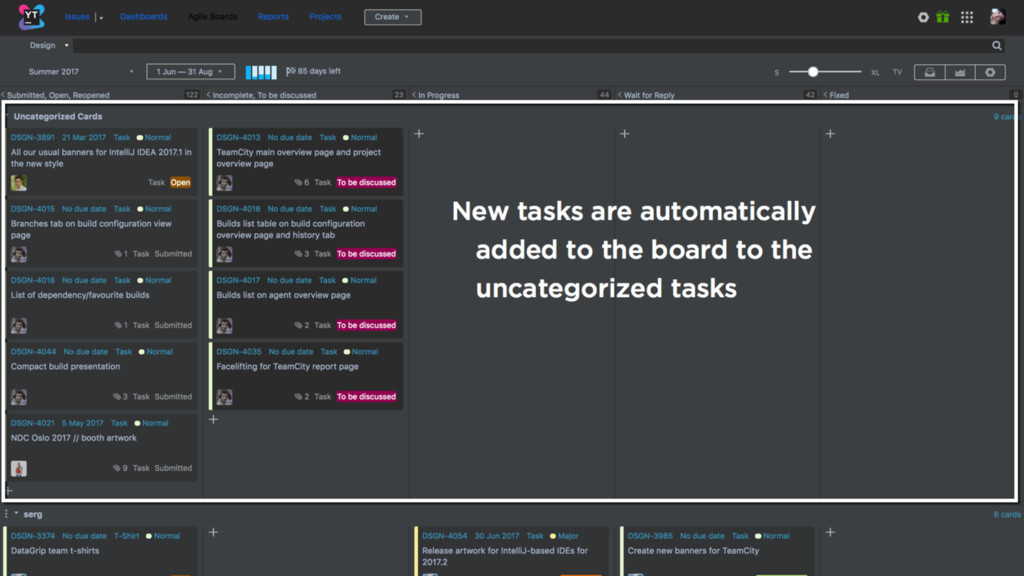1024x576 pixels.
Task: Open issue link DSGN-3891
Action: (x=33, y=138)
